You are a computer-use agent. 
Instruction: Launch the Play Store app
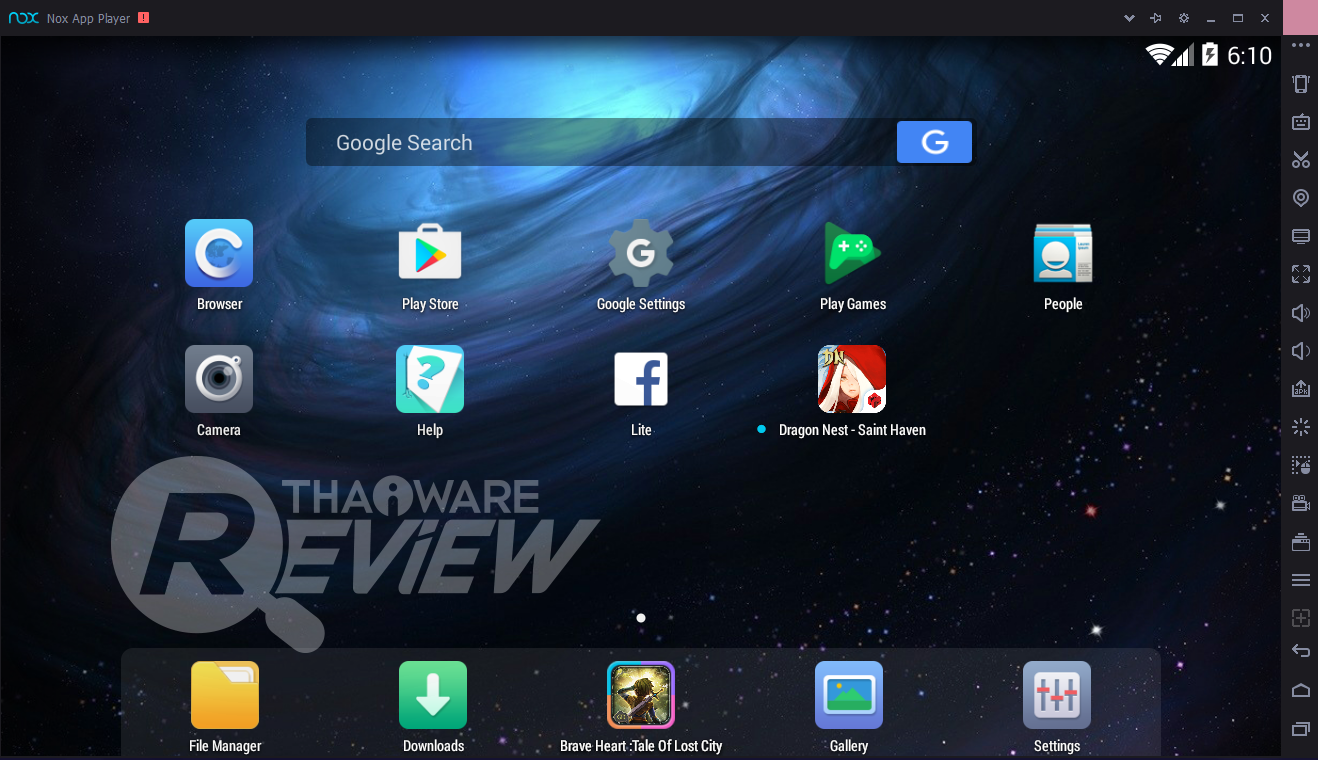(430, 253)
